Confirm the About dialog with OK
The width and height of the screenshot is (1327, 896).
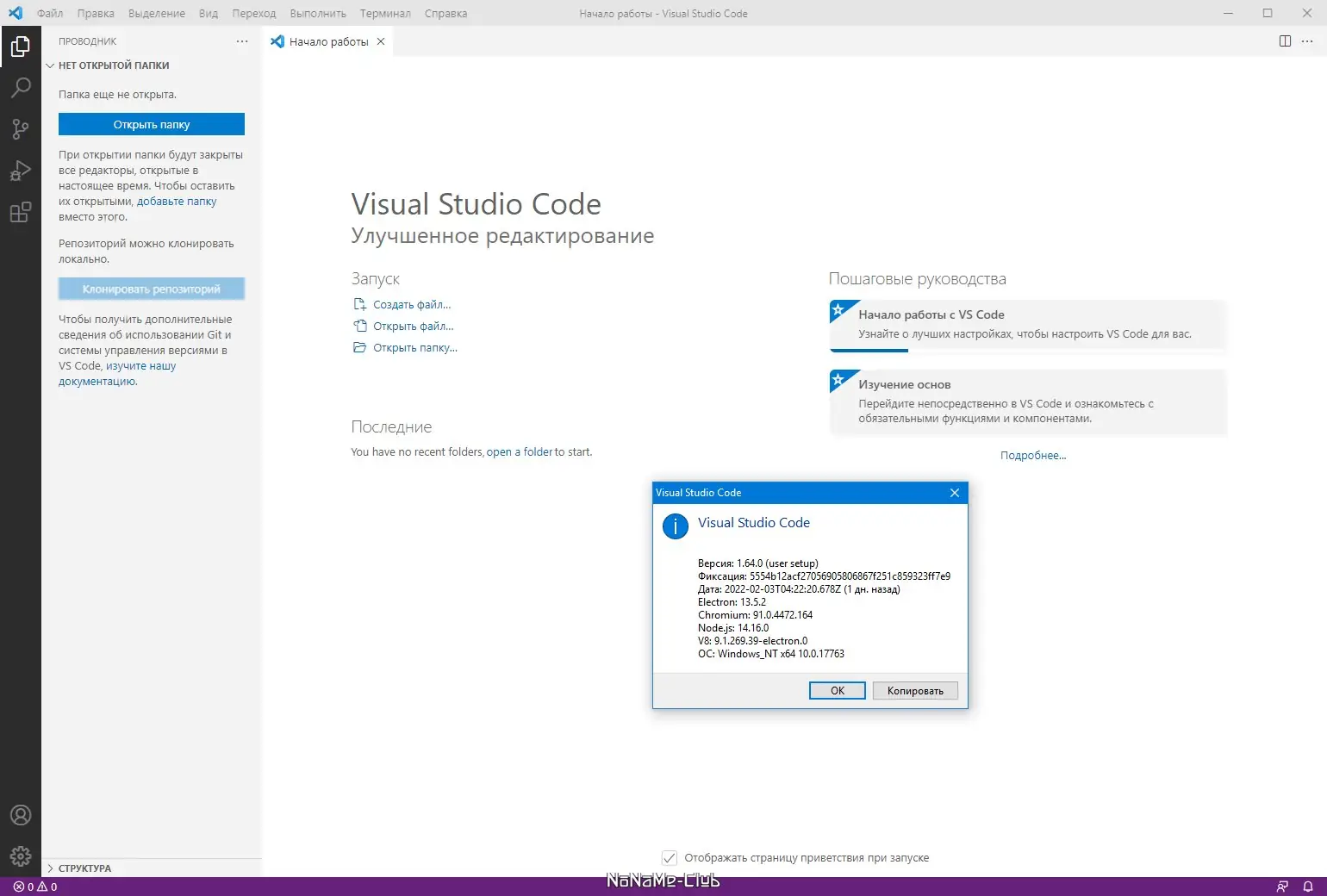click(837, 691)
